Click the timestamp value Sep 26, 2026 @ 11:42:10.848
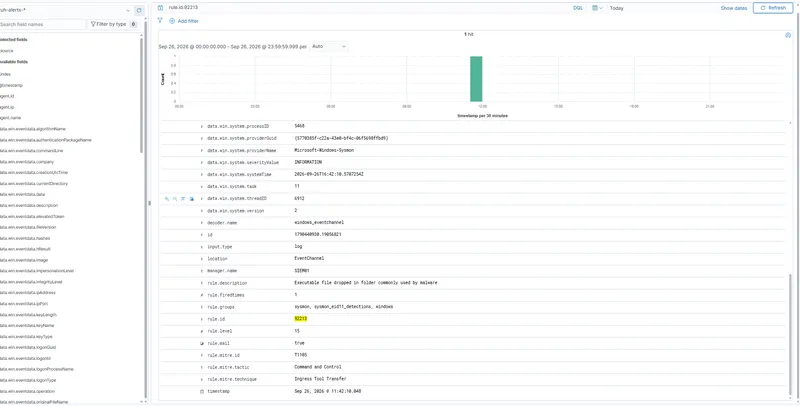 [328, 391]
